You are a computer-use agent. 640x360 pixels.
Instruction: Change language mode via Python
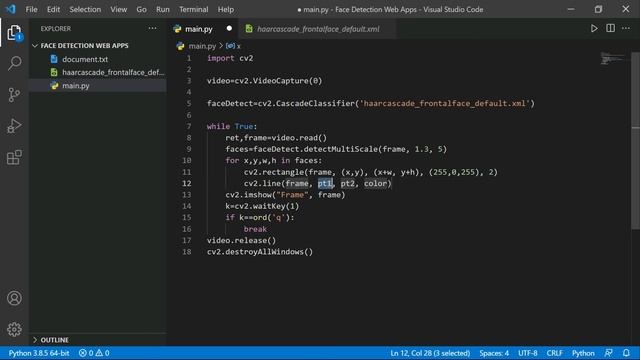[x=583, y=353]
